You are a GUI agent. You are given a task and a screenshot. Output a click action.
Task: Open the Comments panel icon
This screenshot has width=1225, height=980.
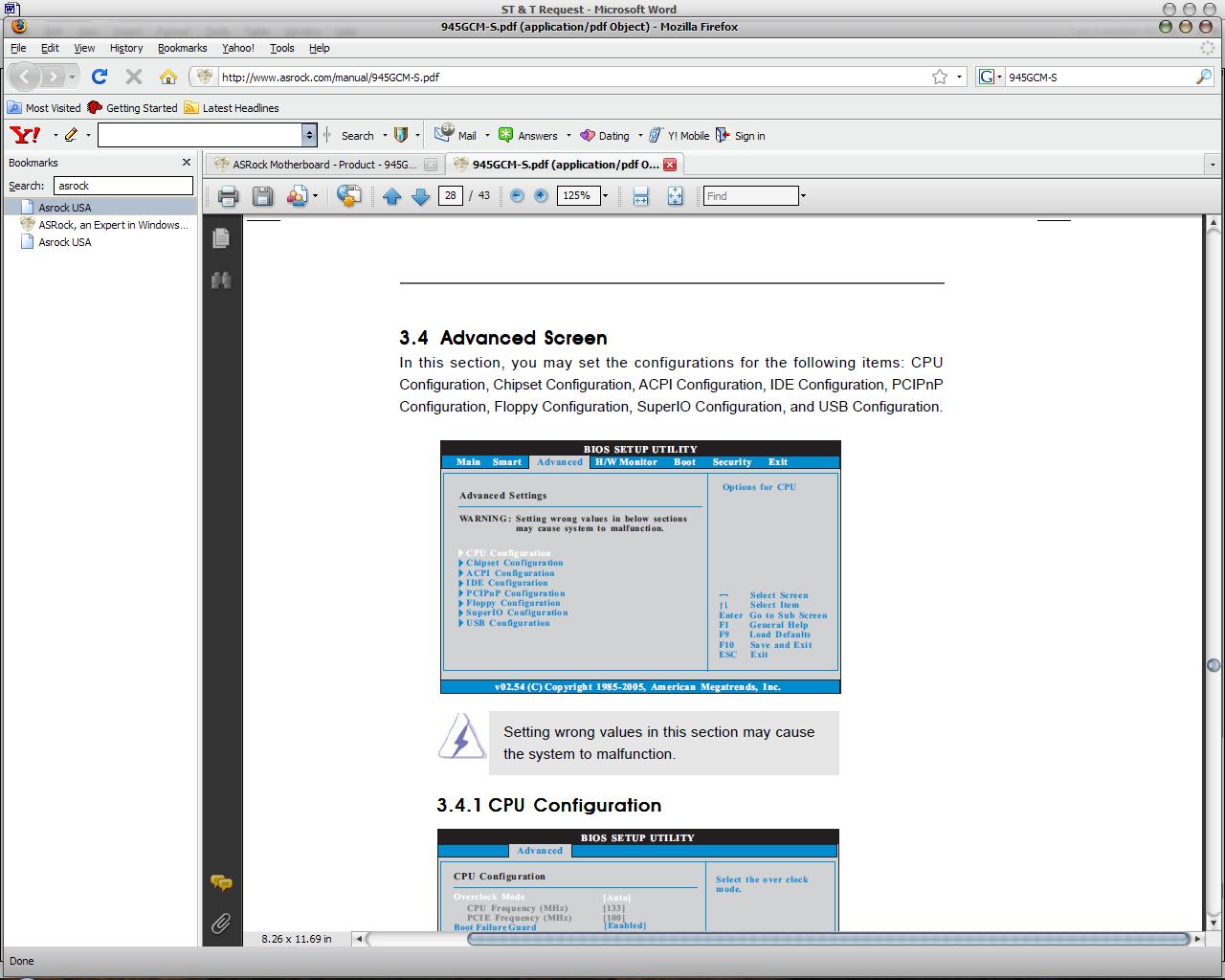pos(221,882)
